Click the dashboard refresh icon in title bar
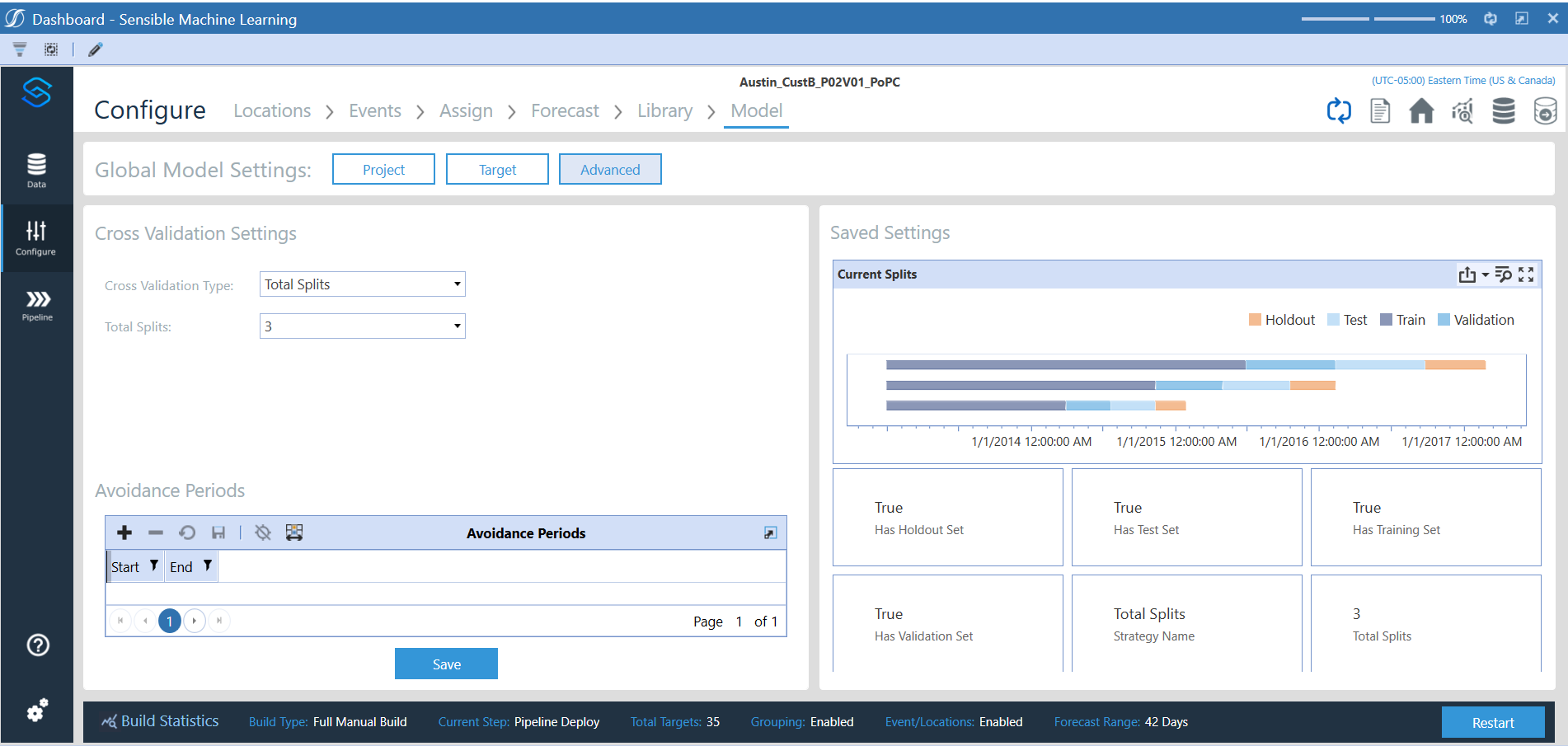This screenshot has height=746, width=1568. [x=1491, y=18]
